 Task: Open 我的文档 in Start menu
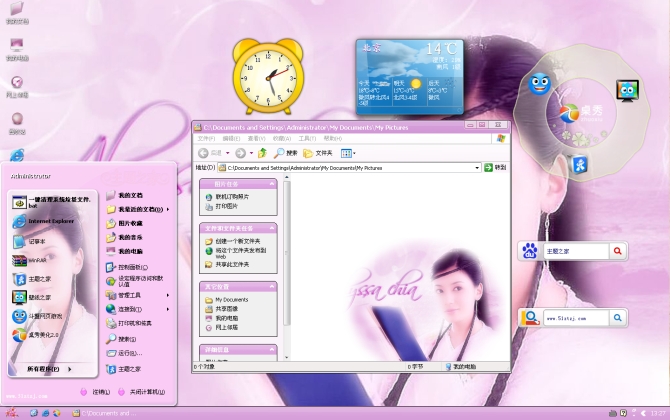tap(124, 195)
